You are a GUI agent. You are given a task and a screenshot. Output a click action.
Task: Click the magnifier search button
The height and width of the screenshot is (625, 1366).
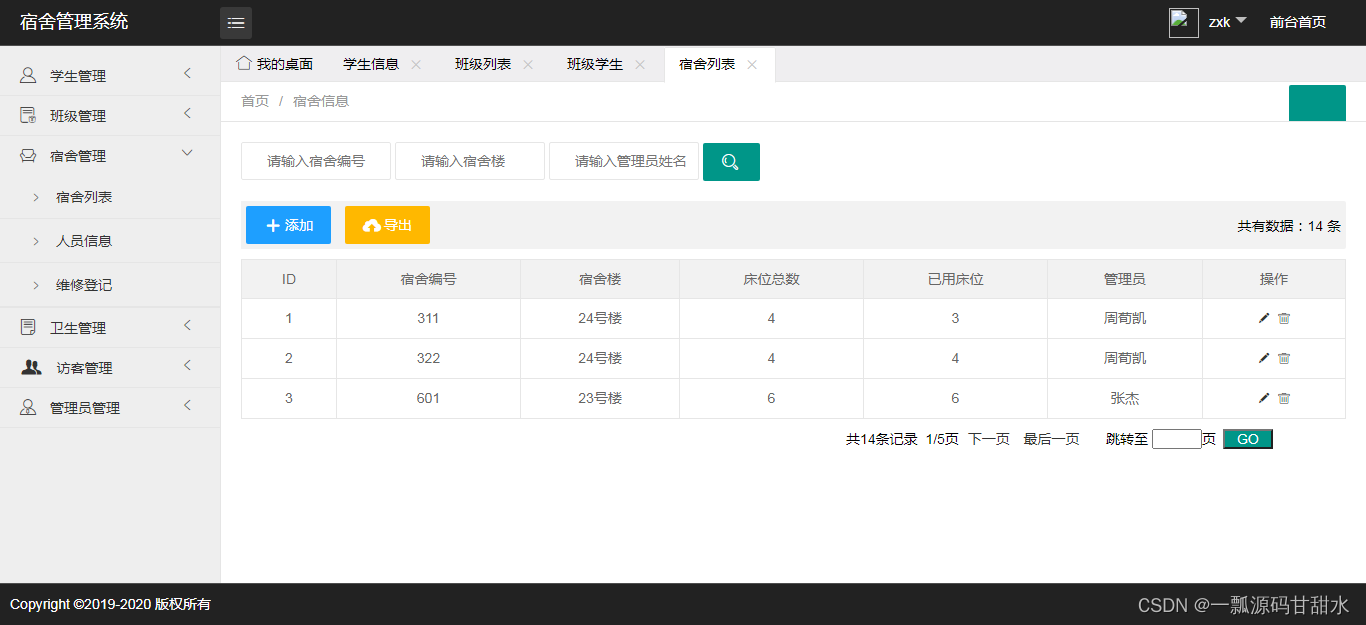click(x=731, y=162)
